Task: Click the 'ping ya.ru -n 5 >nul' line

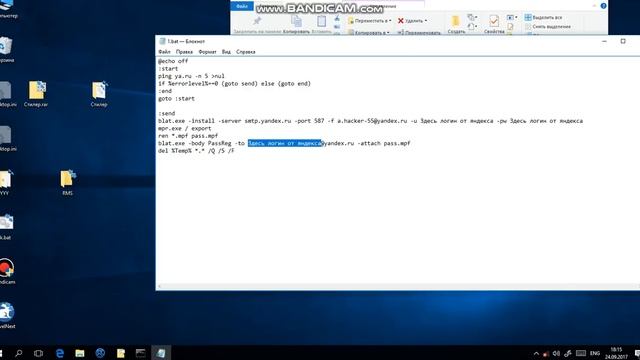Action: coord(191,76)
